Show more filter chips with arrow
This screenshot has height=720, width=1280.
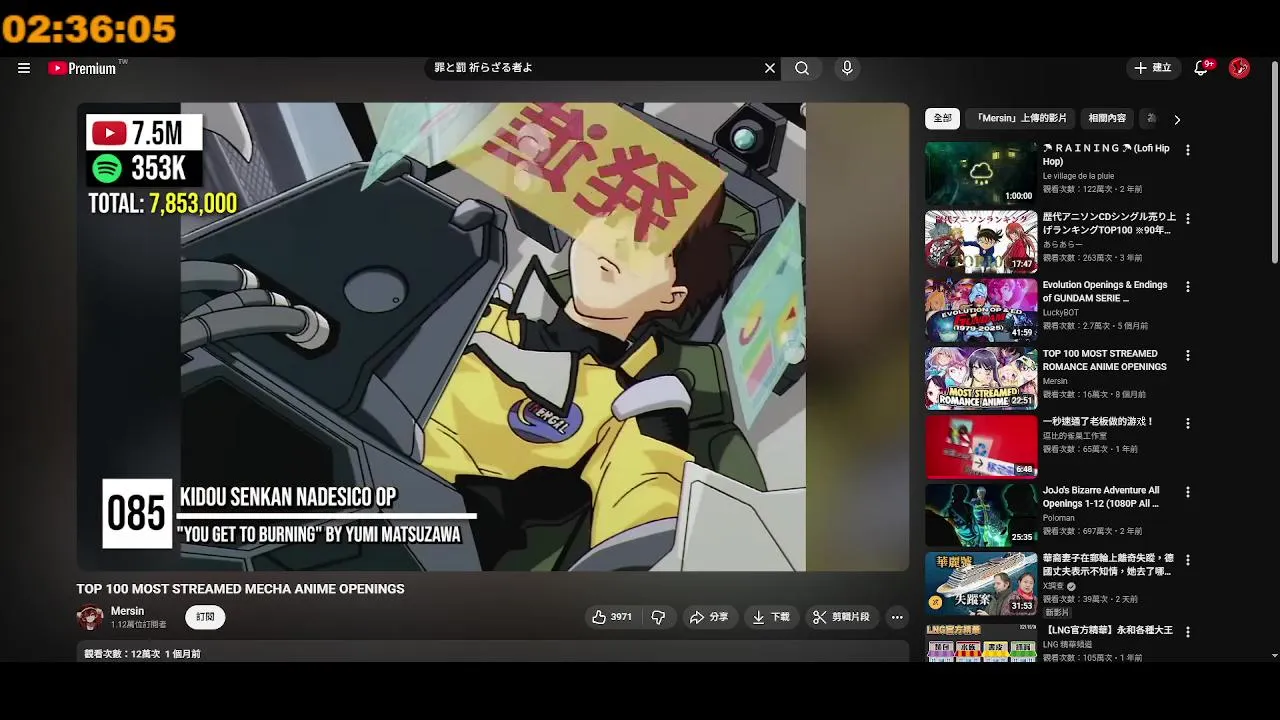pyautogui.click(x=1177, y=119)
